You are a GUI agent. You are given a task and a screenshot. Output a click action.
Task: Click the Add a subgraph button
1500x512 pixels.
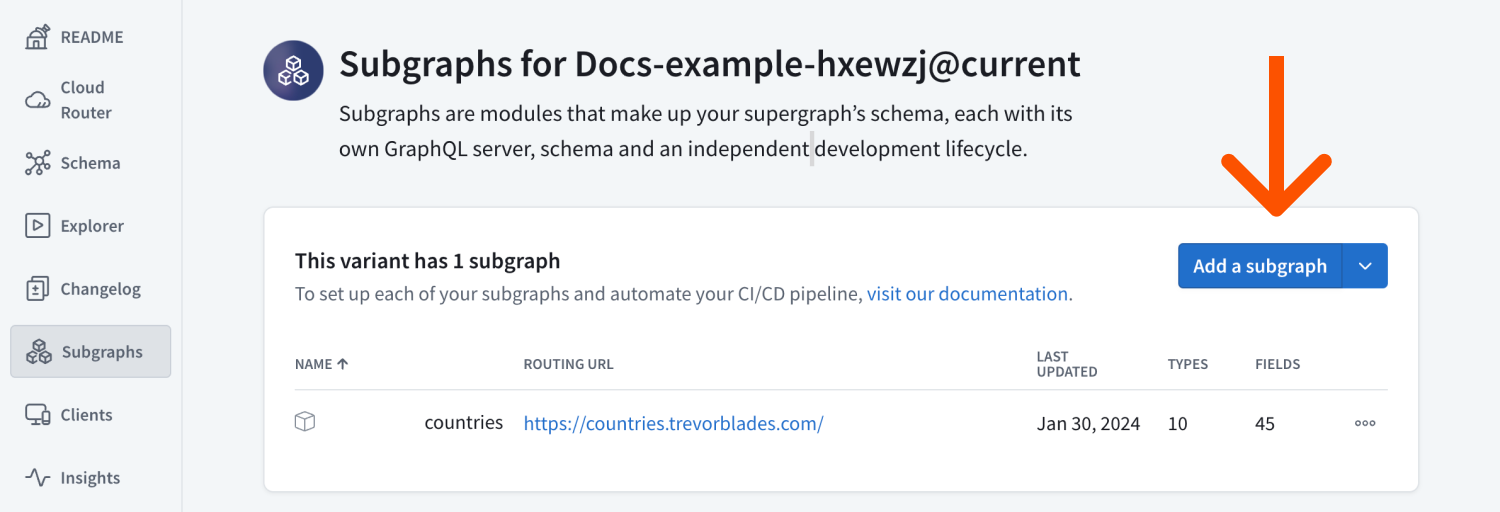[x=1259, y=266]
